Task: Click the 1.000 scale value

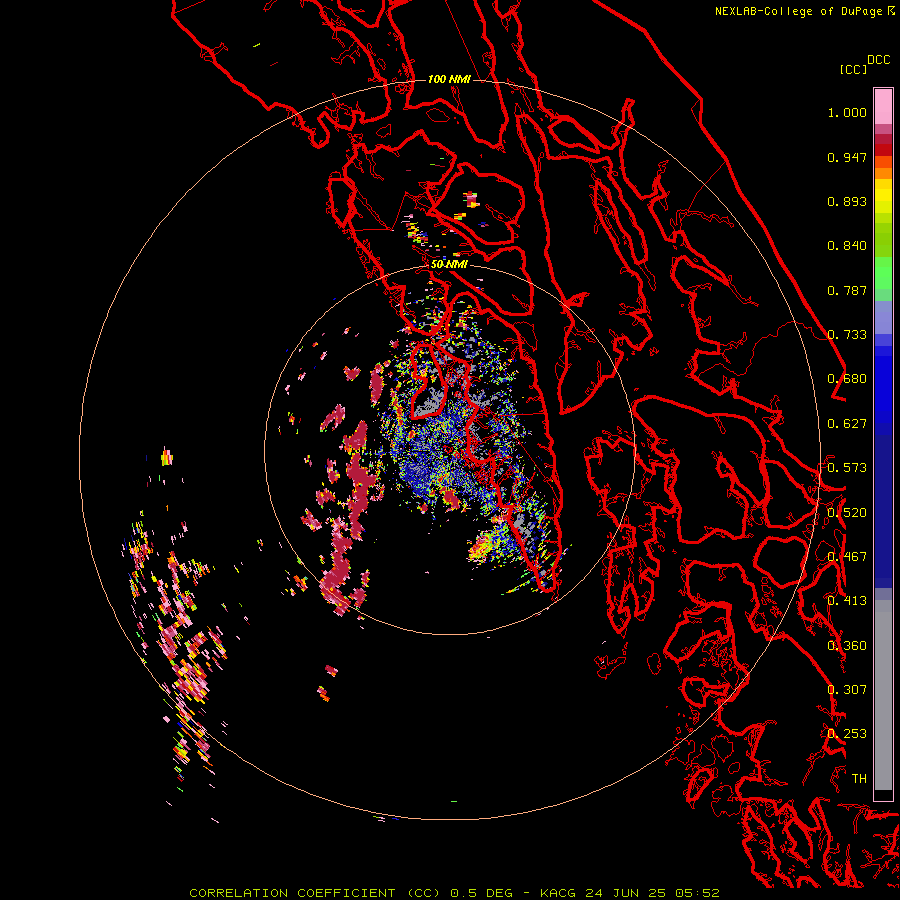Action: coord(847,112)
